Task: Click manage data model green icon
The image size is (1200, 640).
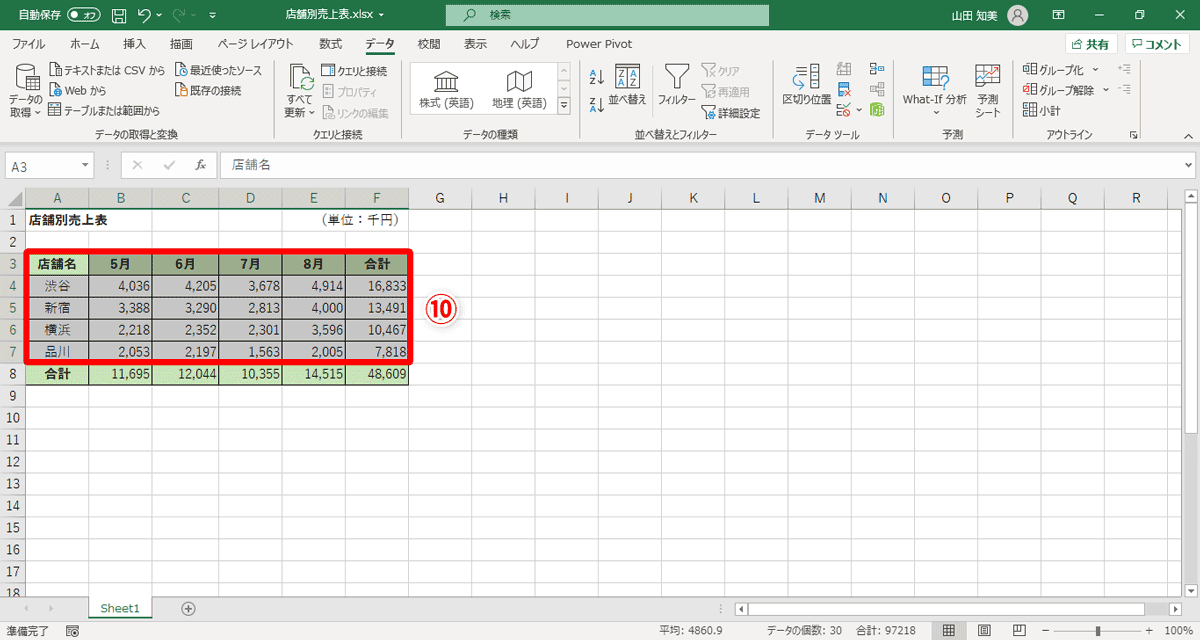Action: (x=877, y=110)
